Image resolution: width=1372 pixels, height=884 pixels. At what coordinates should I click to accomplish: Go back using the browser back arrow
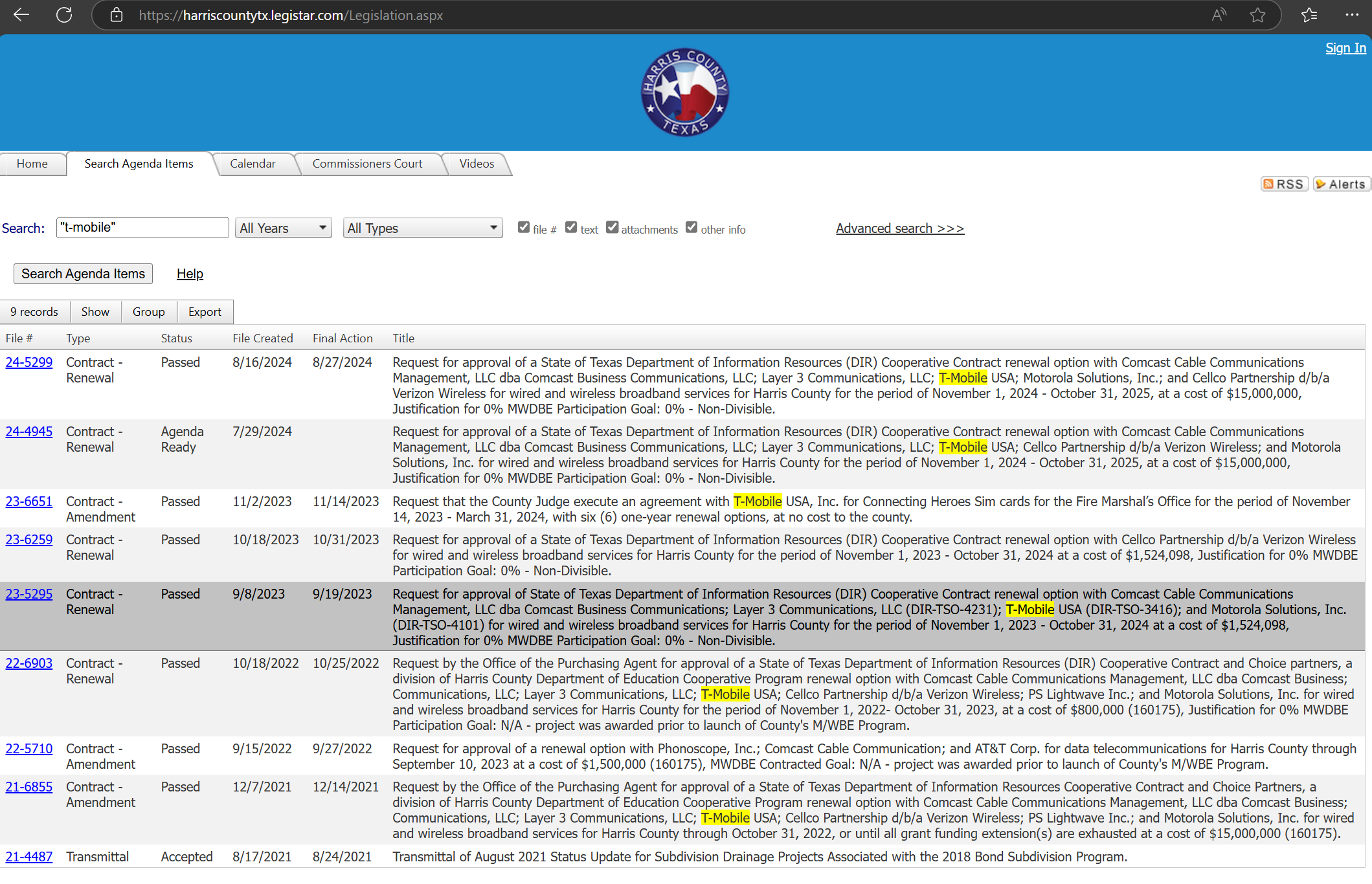pos(21,15)
